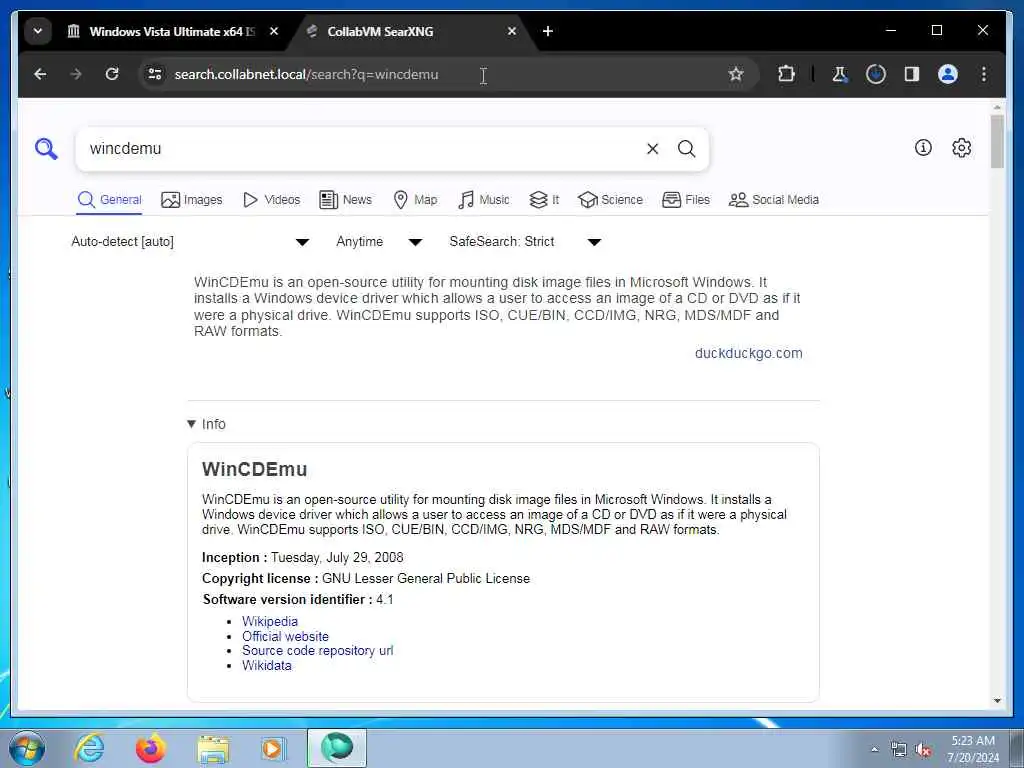Reload the page with the refresh icon
The image size is (1024, 768).
[112, 74]
